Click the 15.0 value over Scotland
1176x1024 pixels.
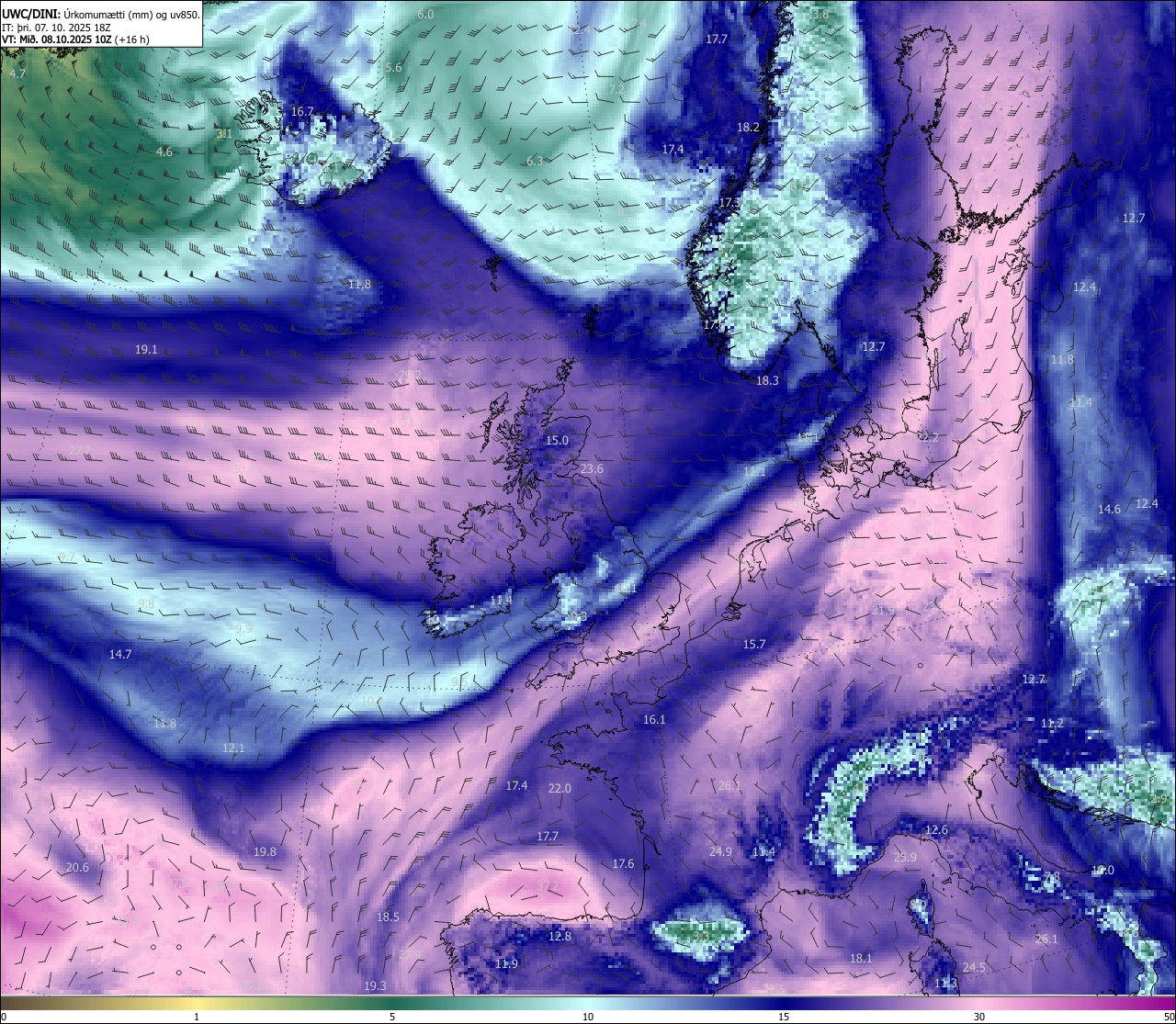click(557, 441)
